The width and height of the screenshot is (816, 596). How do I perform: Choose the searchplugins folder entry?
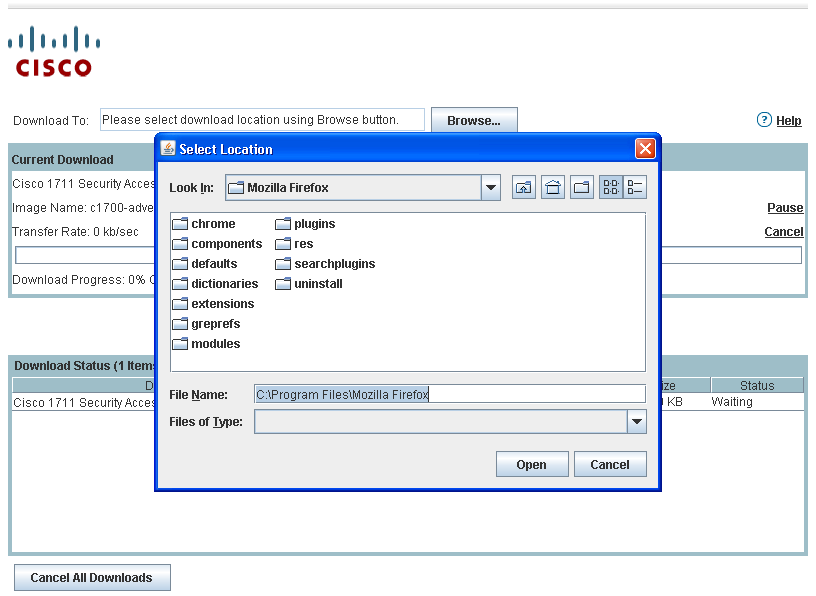(325, 264)
